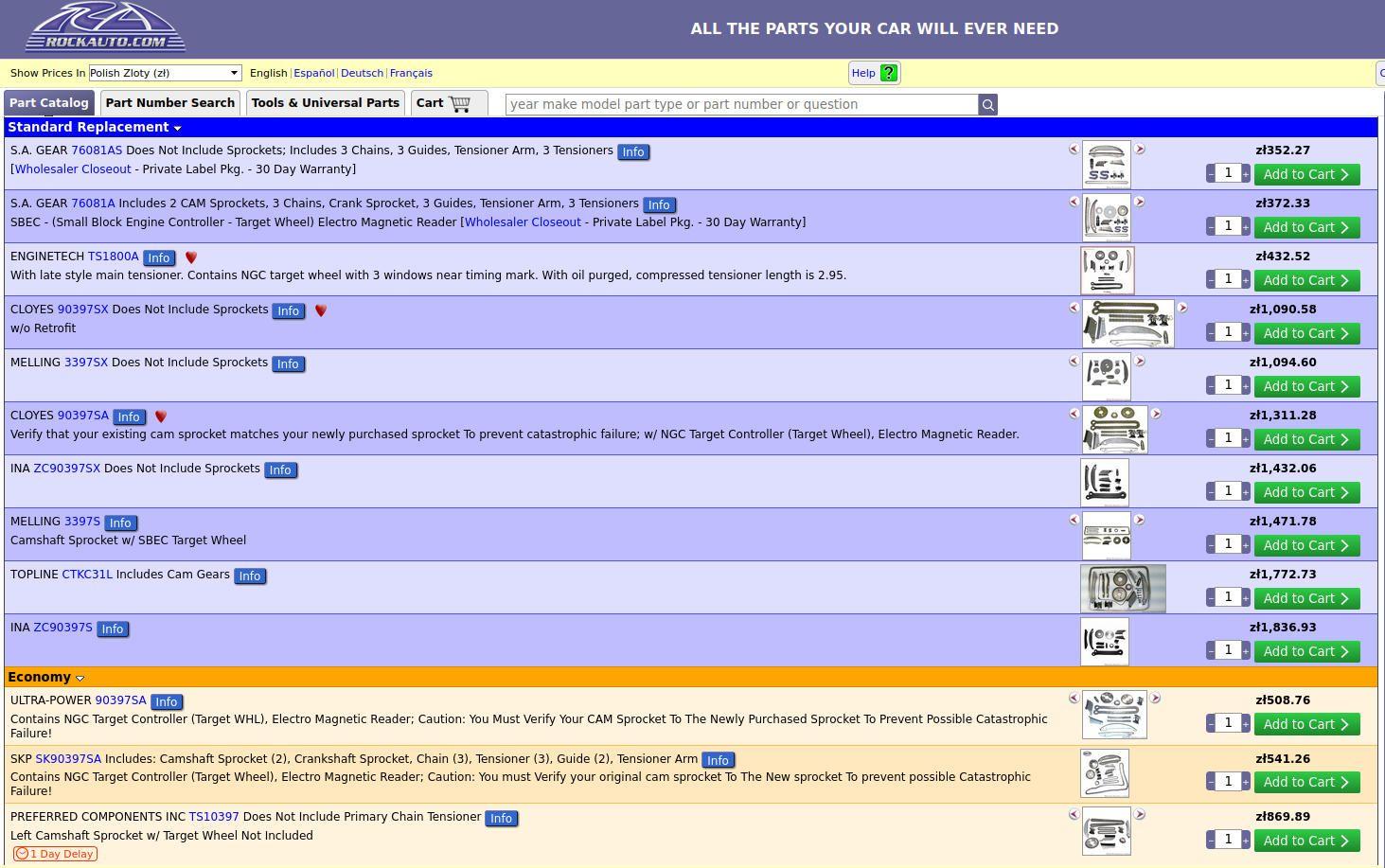Increase quantity for ULTRA-POWER 90397SA
This screenshot has width=1385, height=868.
pyautogui.click(x=1245, y=723)
